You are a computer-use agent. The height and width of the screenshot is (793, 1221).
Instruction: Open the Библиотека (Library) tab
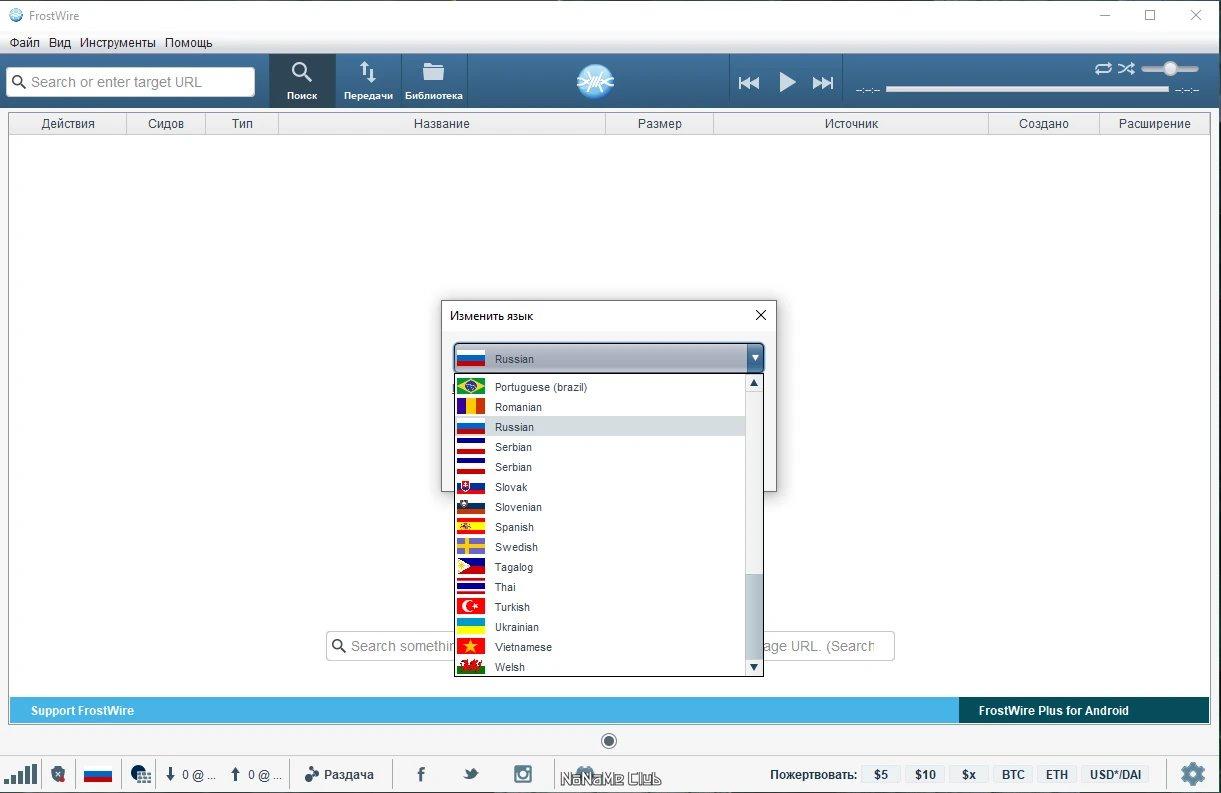pos(434,81)
